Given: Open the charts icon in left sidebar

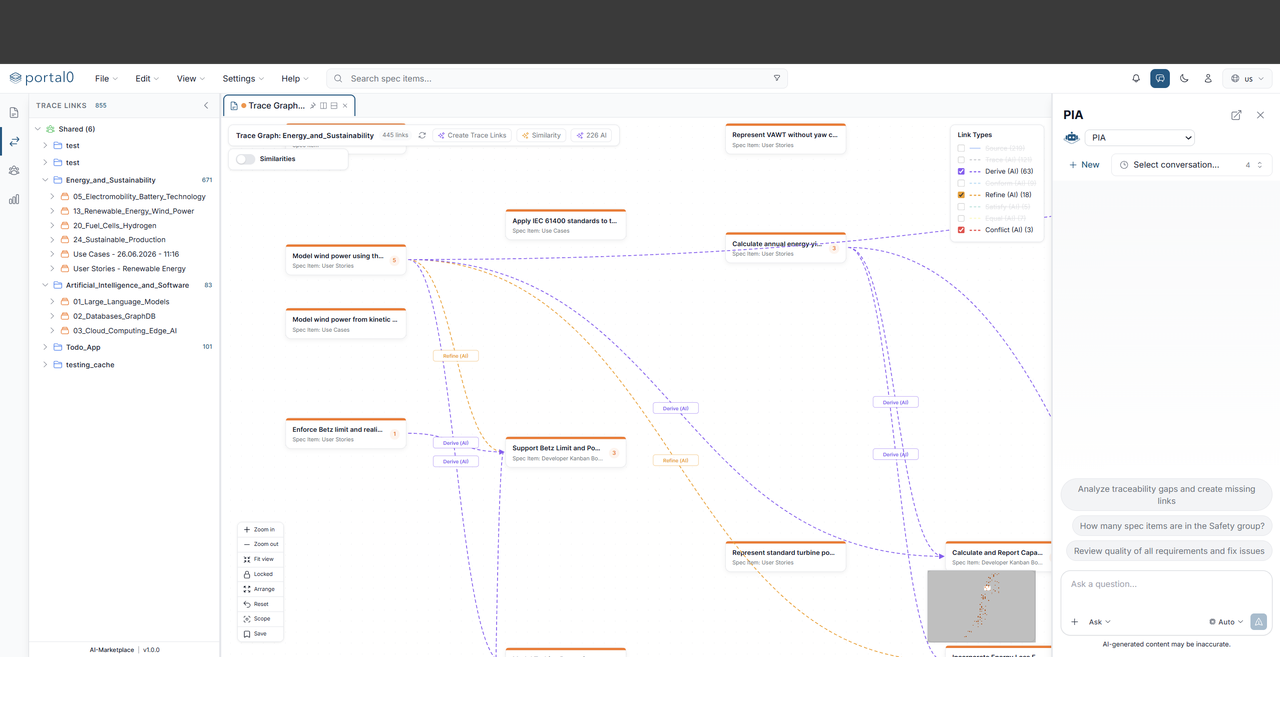Looking at the screenshot, I should [x=14, y=199].
